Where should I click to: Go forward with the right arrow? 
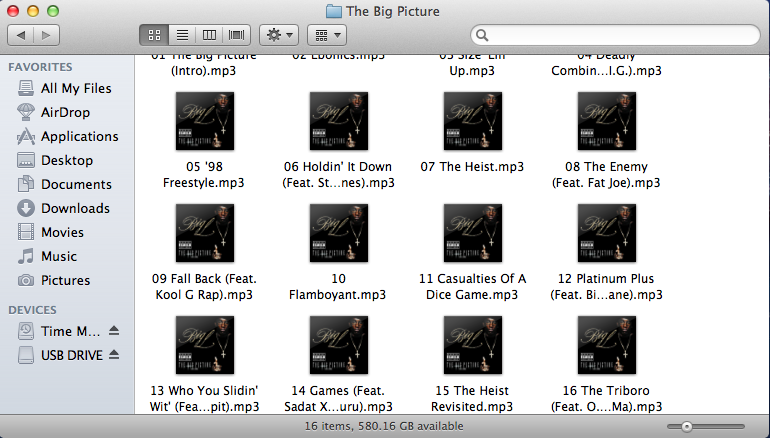(x=46, y=35)
